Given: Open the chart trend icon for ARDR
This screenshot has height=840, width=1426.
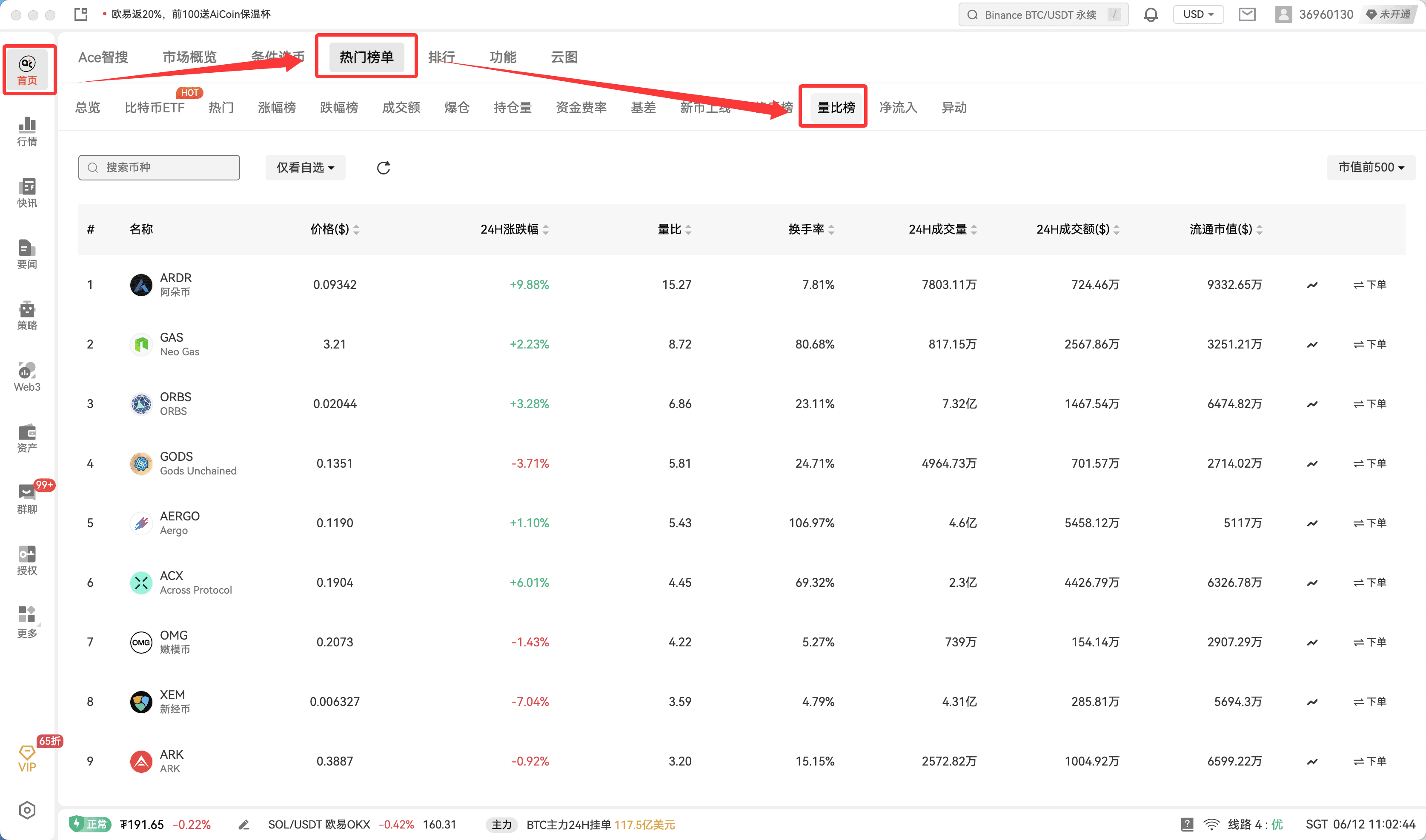Looking at the screenshot, I should [x=1312, y=285].
